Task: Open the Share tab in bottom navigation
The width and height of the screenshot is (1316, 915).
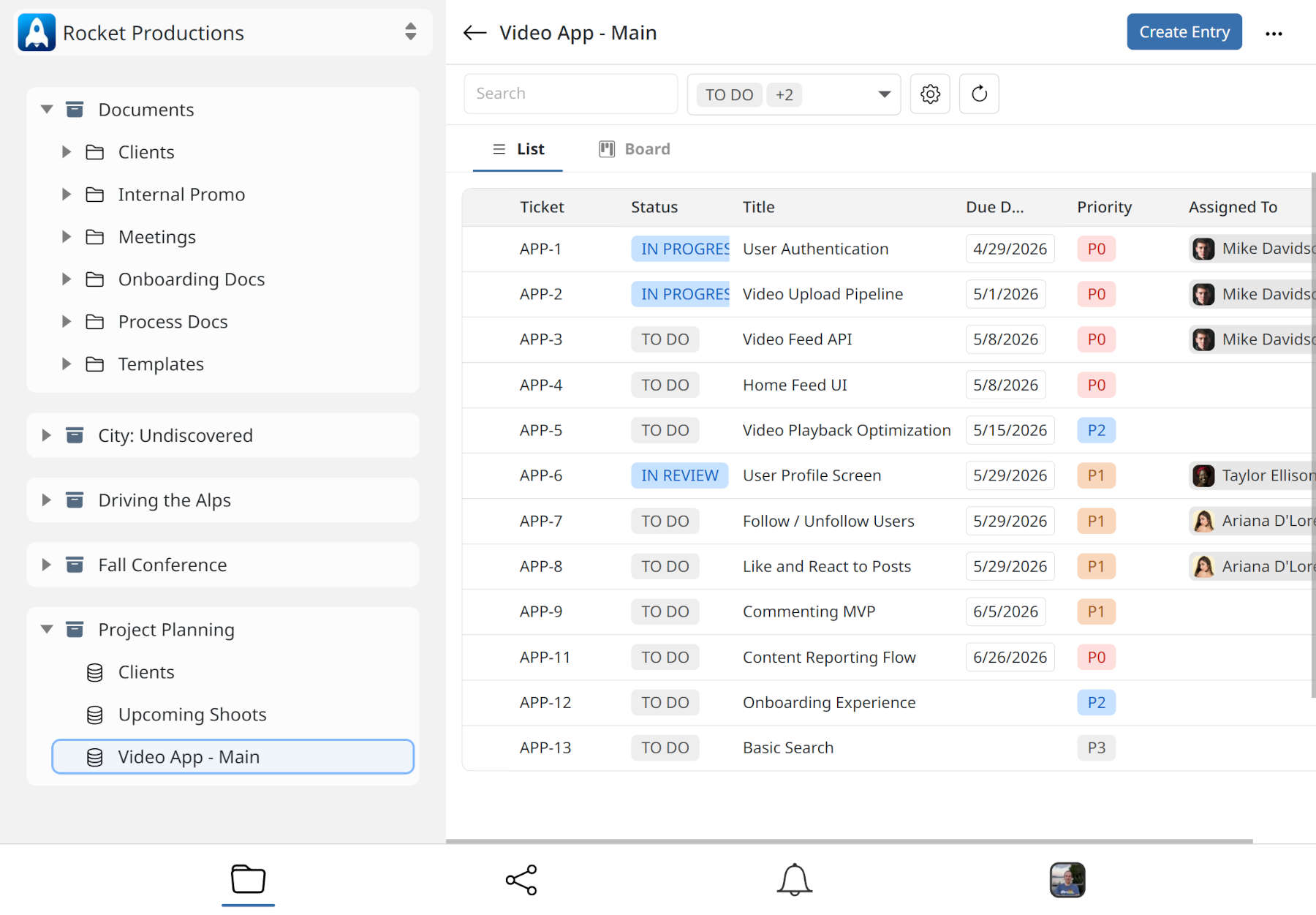Action: click(x=520, y=880)
